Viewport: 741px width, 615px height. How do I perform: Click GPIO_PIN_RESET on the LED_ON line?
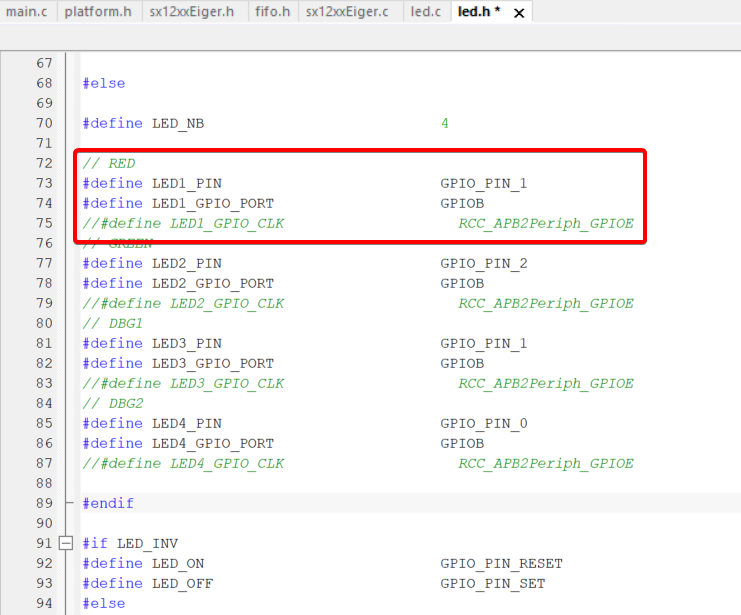[501, 563]
